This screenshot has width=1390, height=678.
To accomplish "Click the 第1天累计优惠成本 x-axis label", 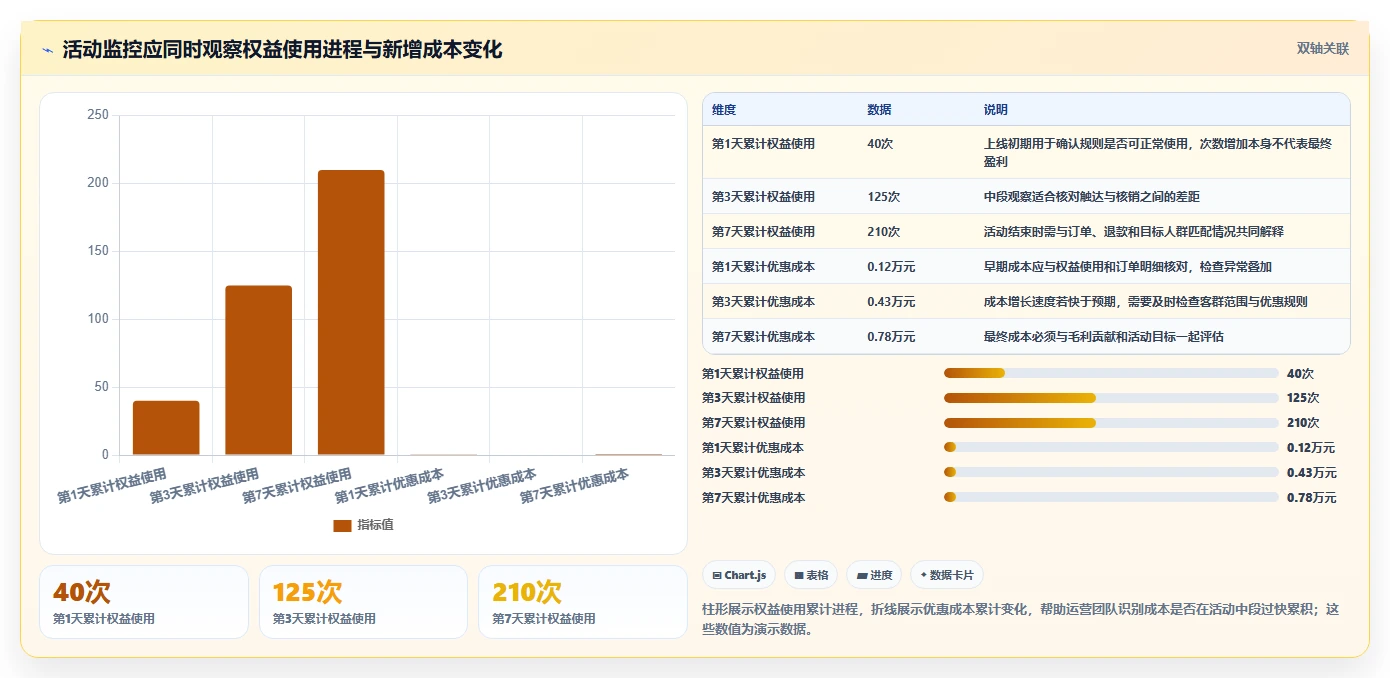I will pyautogui.click(x=390, y=486).
